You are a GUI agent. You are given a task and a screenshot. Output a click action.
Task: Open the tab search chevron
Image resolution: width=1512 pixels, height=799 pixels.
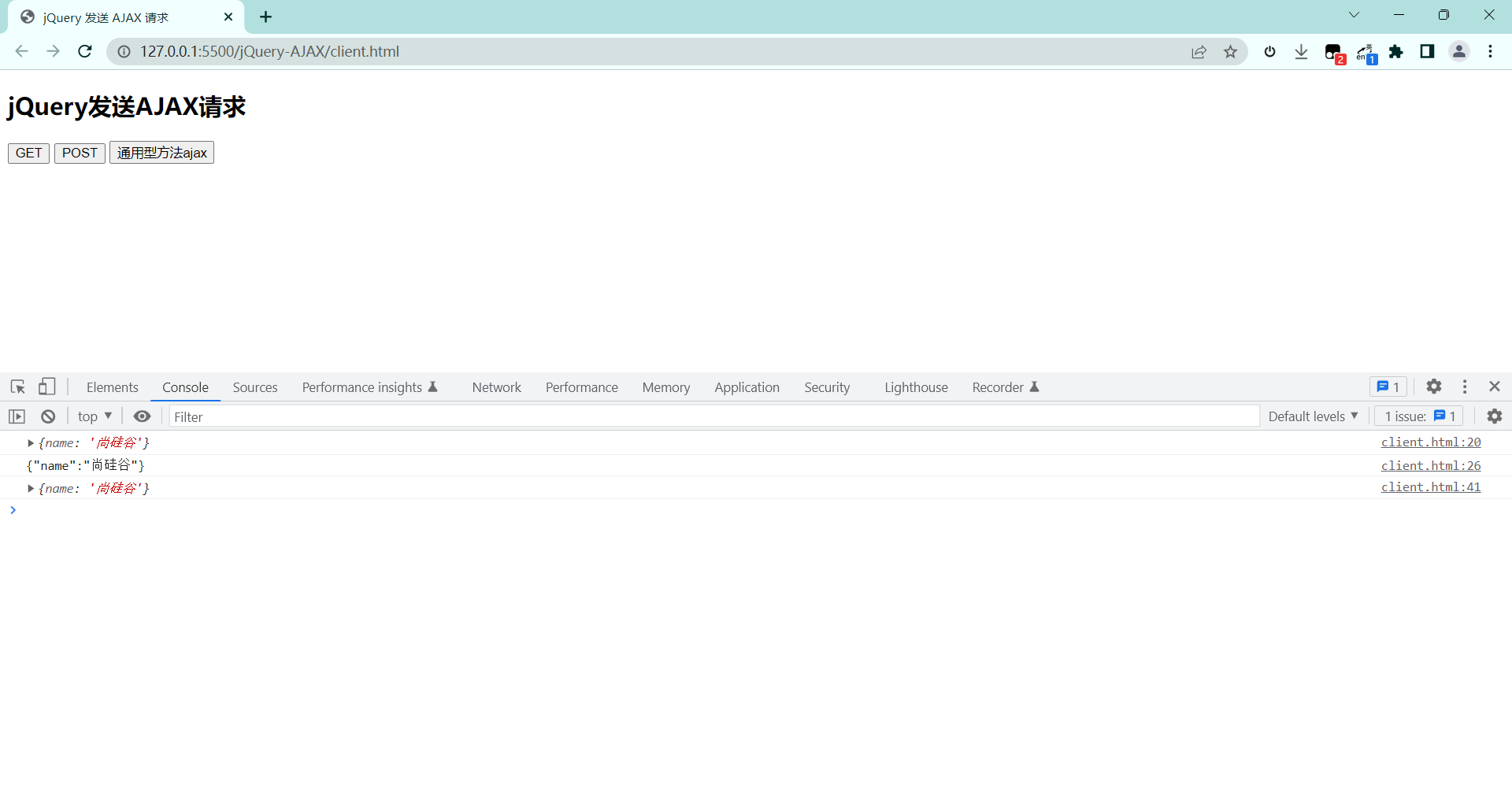click(1354, 15)
